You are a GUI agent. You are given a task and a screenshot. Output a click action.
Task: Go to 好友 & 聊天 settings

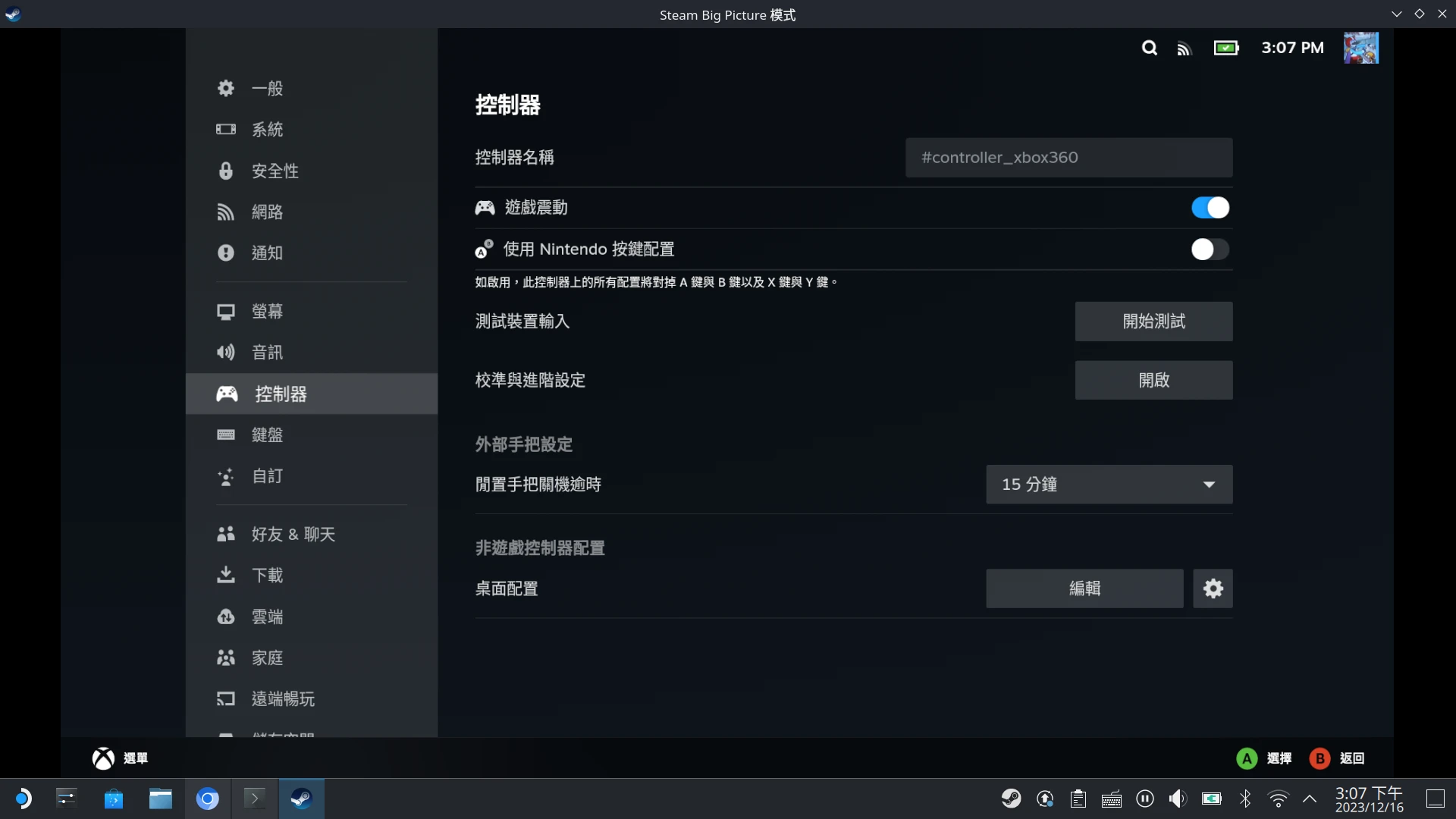tap(293, 535)
